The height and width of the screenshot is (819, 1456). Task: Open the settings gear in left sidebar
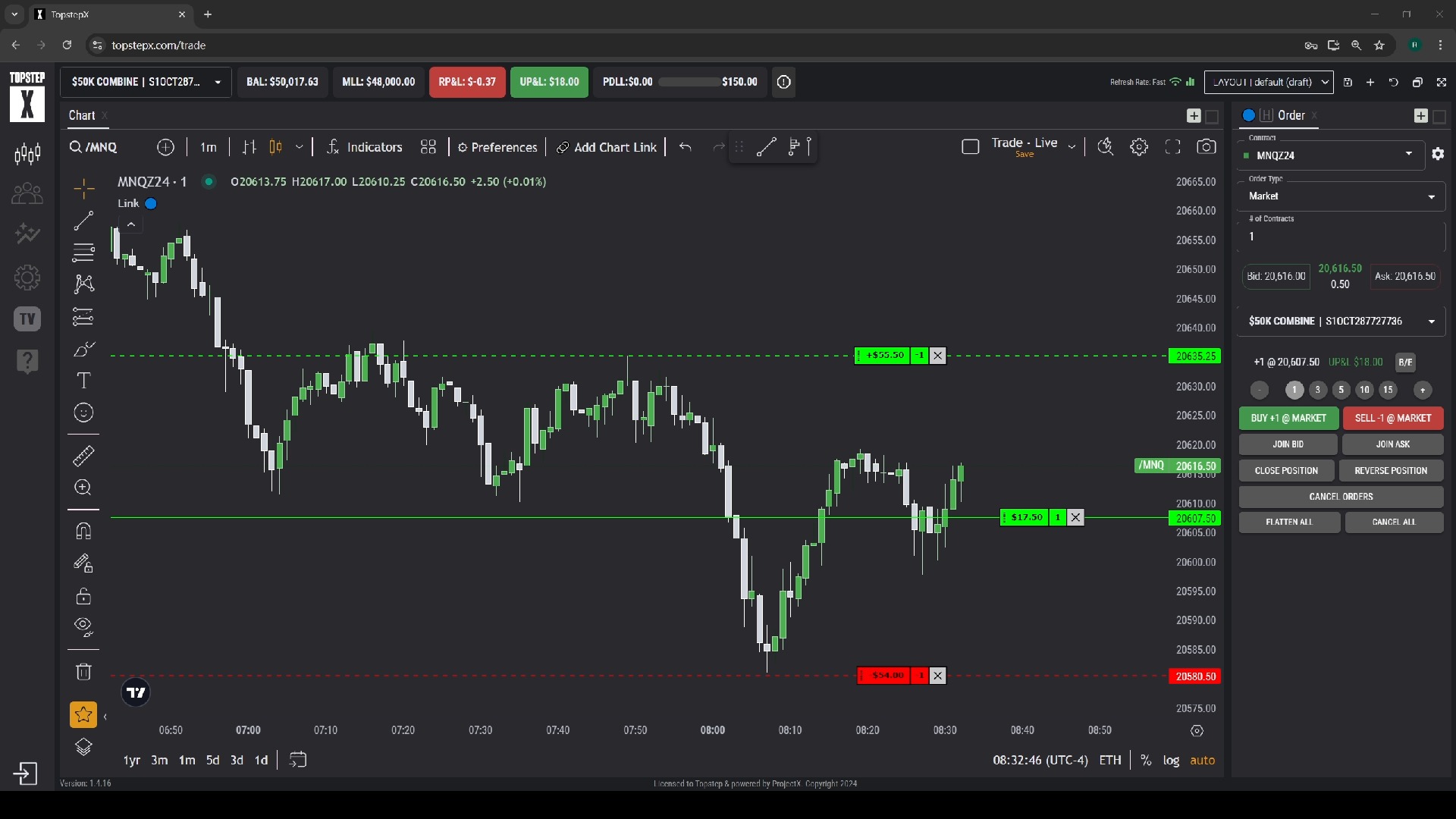pyautogui.click(x=27, y=278)
